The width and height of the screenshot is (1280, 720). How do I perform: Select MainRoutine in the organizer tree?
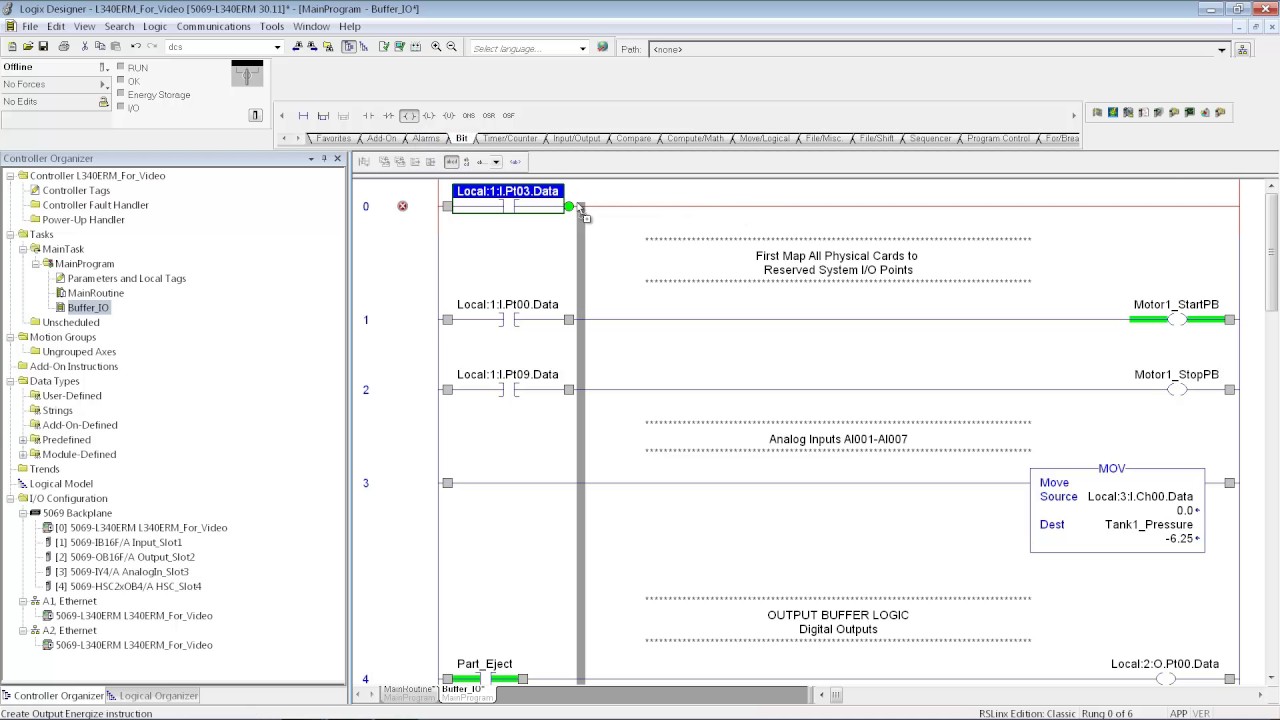pyautogui.click(x=95, y=293)
